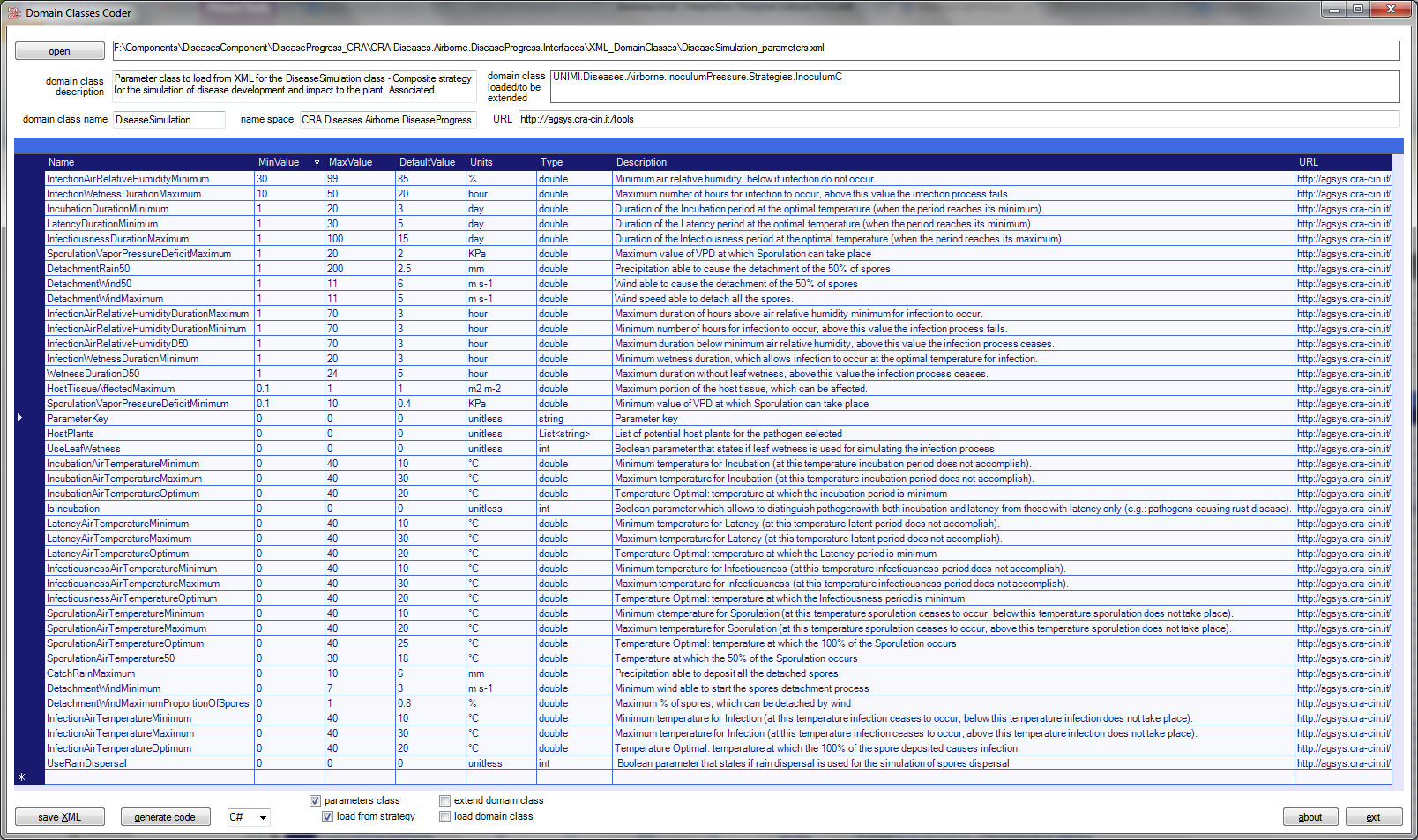Minimize the Domain Classes Coder window
This screenshot has height=840, width=1418.
1333,10
